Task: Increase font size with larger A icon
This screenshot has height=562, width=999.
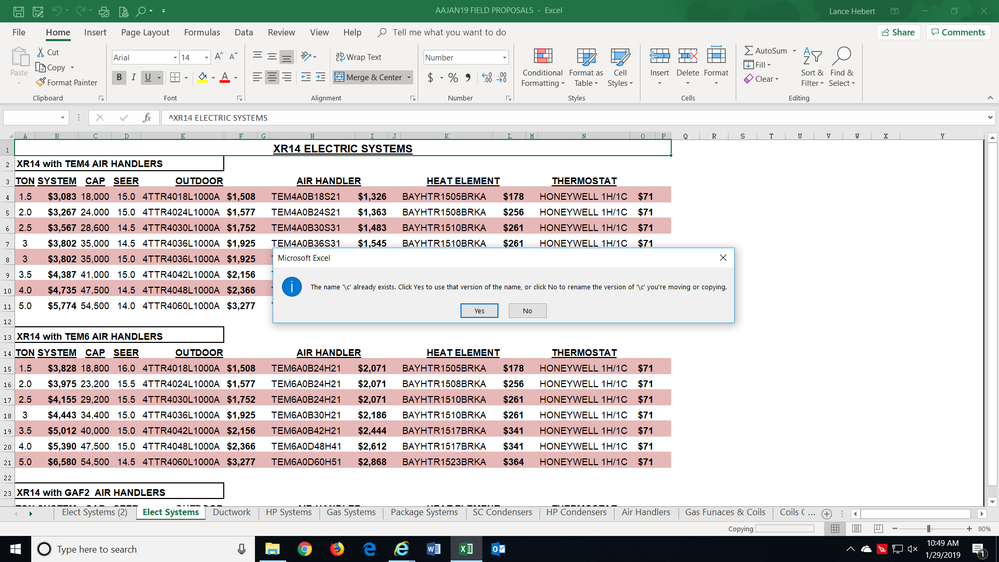Action: point(219,57)
